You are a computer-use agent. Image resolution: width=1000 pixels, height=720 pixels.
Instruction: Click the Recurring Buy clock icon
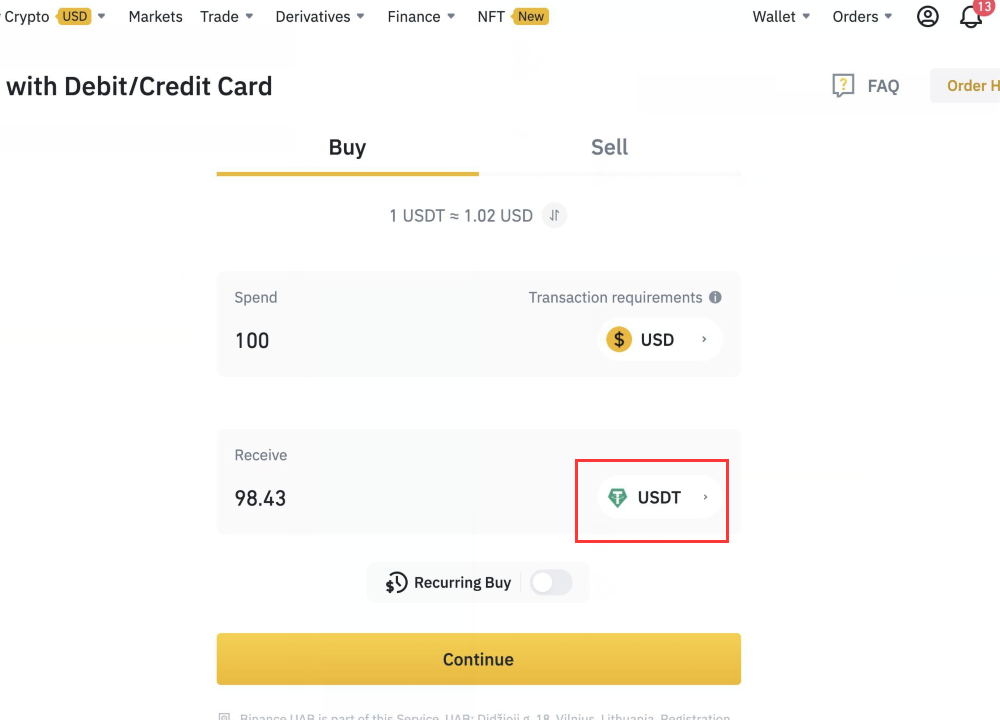[396, 582]
